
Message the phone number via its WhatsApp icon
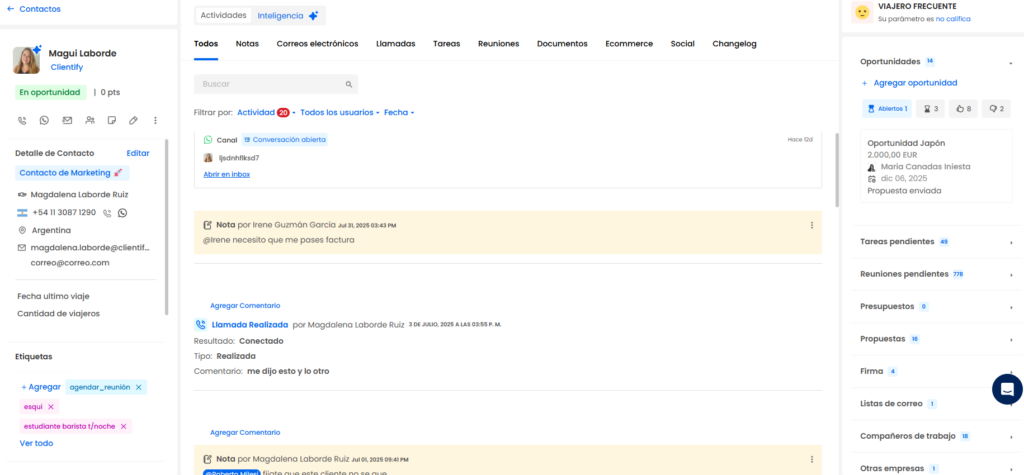(122, 212)
